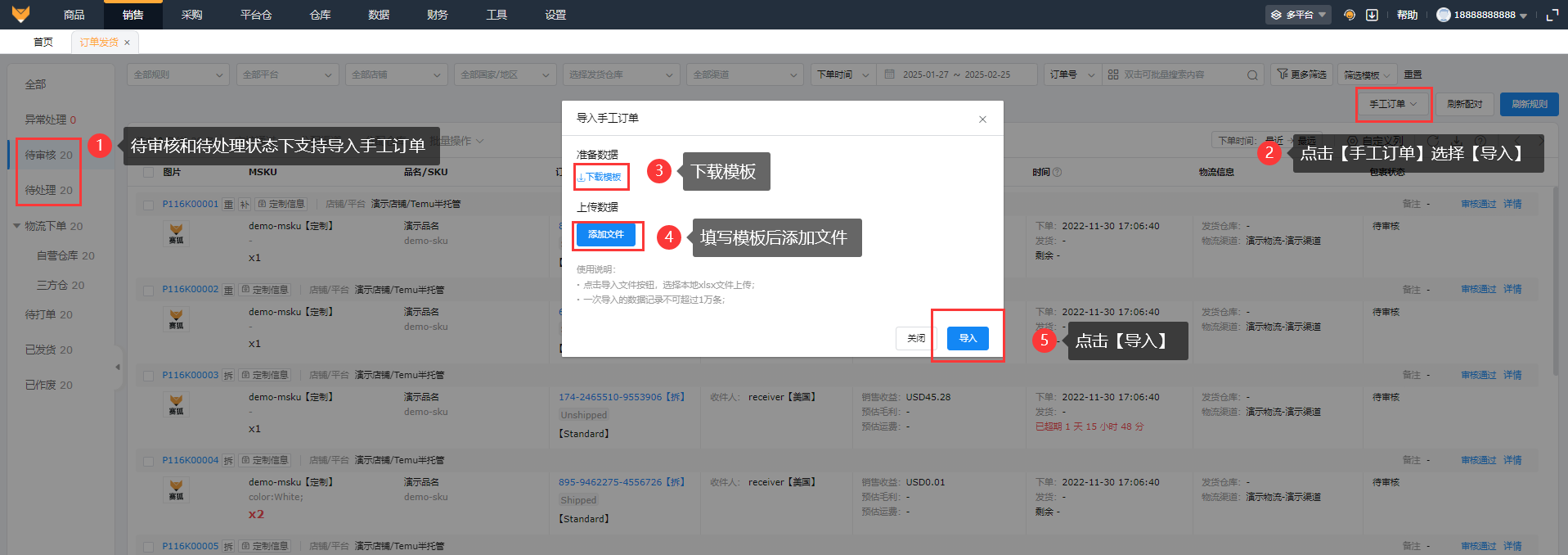Open order link 174-2465510-9553906

click(610, 397)
